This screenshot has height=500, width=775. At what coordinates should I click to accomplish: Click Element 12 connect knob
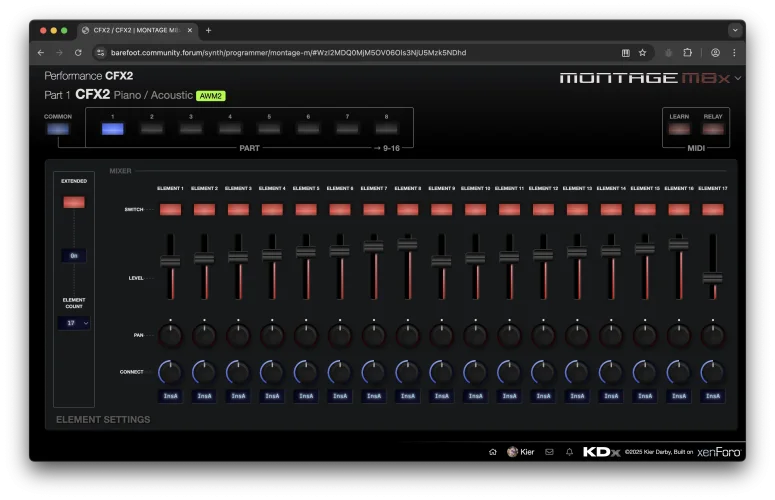coord(543,373)
